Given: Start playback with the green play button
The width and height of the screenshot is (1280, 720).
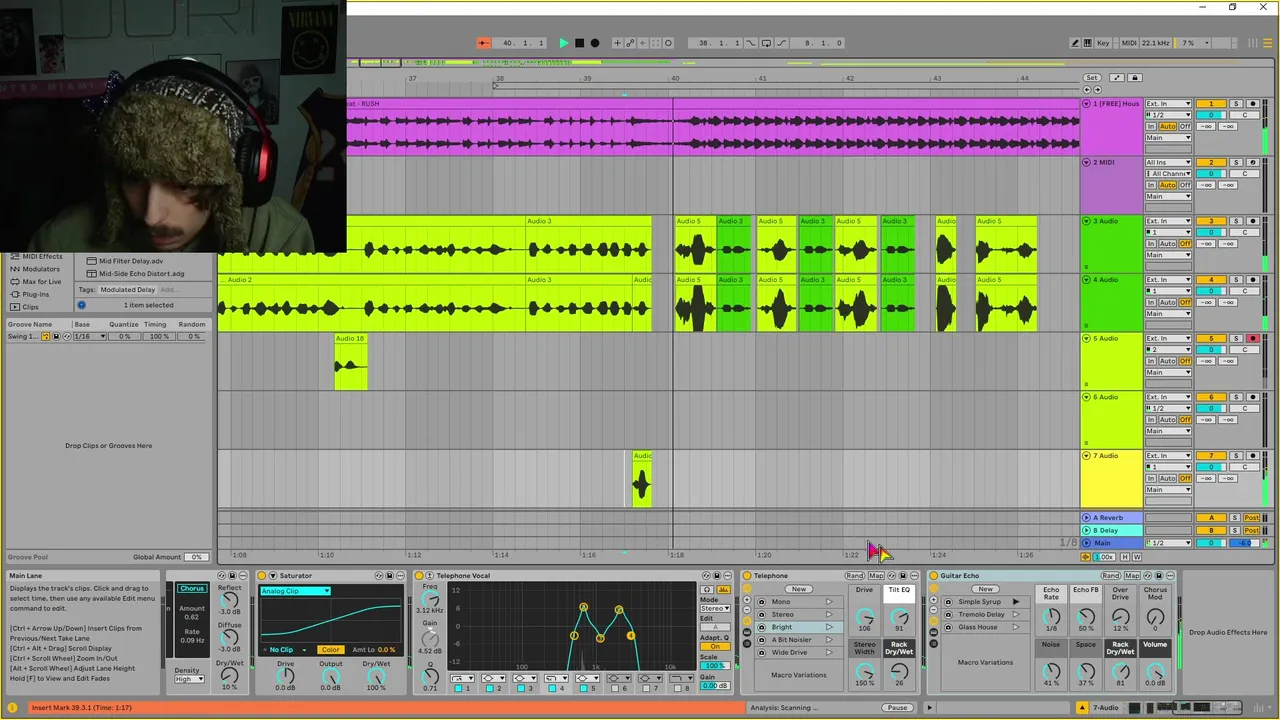Looking at the screenshot, I should (563, 43).
